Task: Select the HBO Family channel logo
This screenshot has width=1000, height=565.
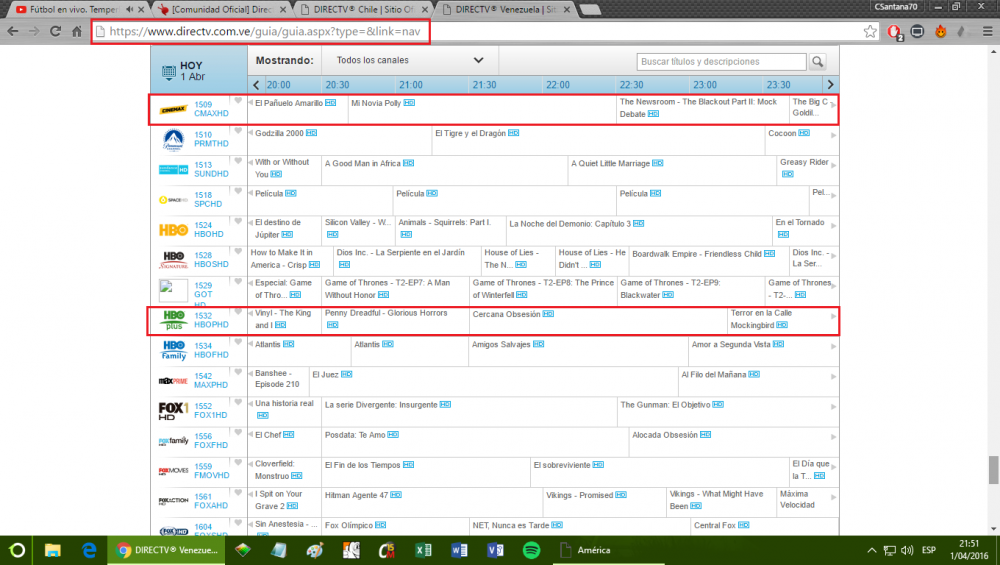Action: 173,350
